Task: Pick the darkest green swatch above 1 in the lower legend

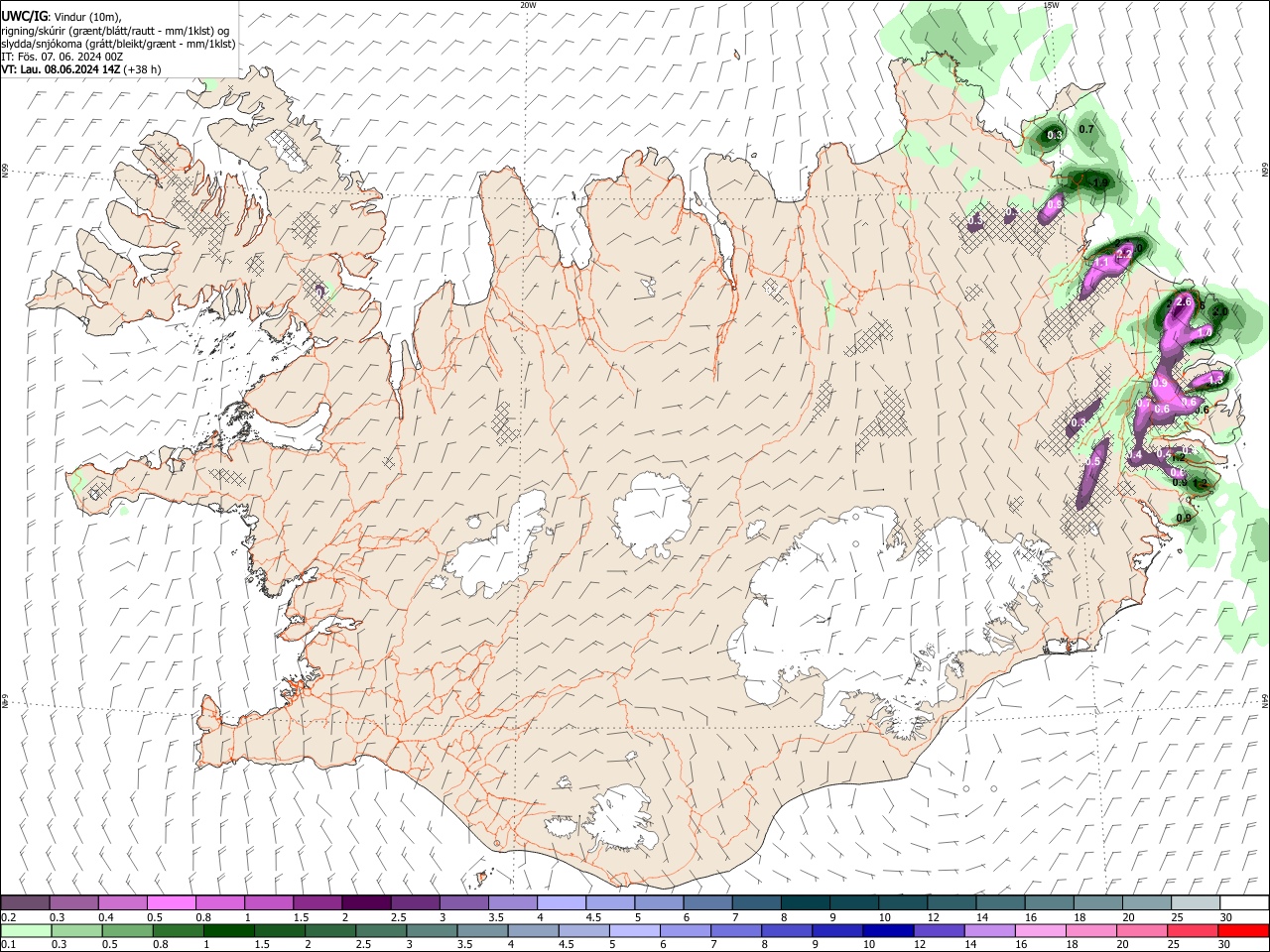Action: (x=228, y=930)
